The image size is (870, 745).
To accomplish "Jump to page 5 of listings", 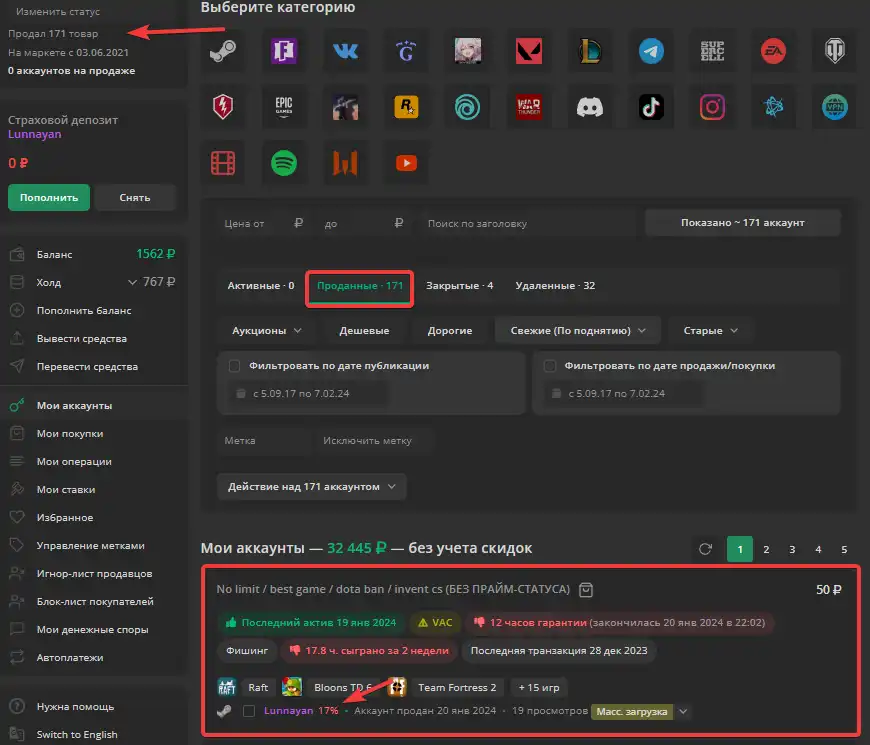I will (844, 549).
